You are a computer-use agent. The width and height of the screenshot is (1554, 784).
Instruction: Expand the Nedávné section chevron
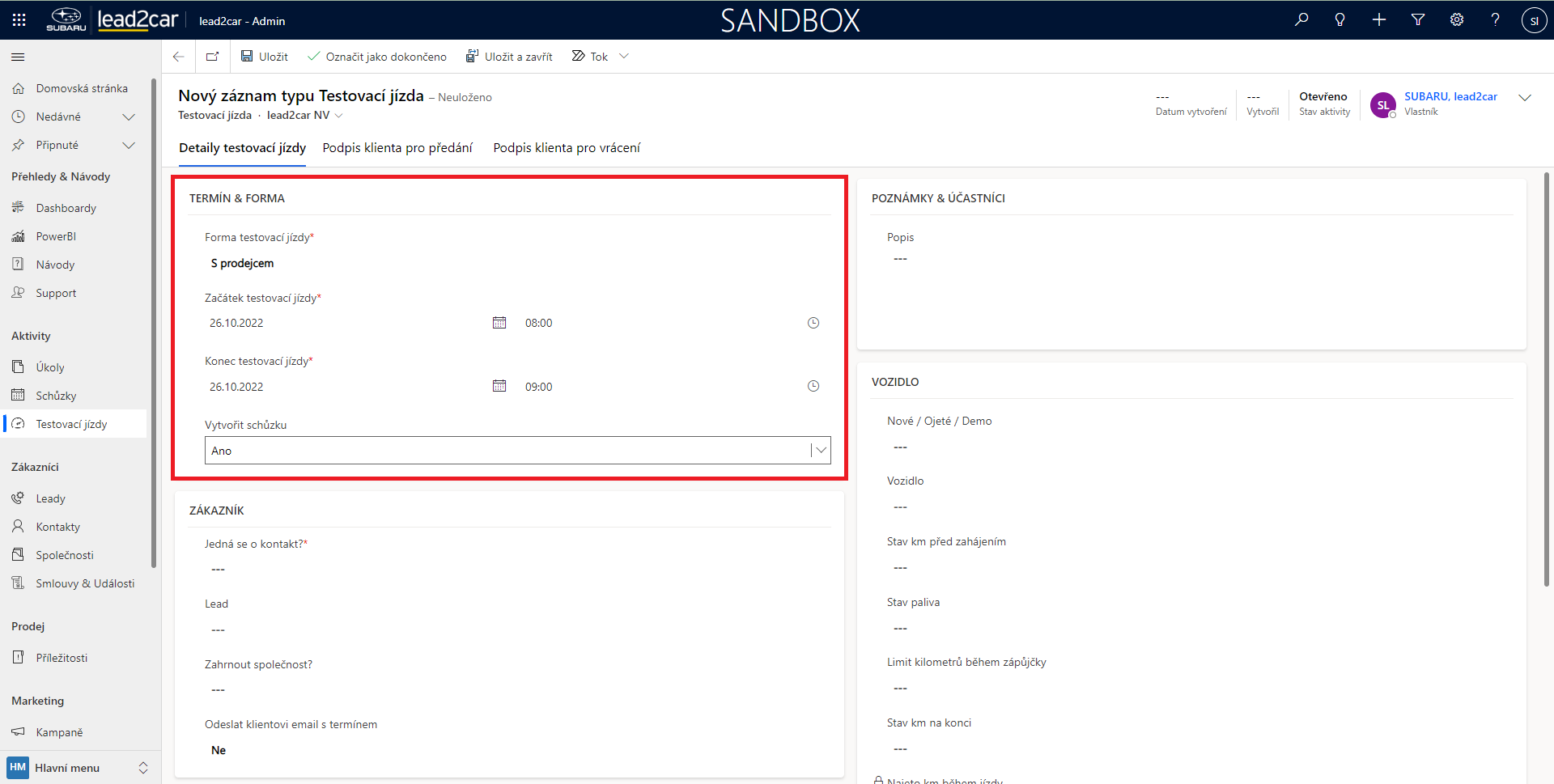[128, 117]
